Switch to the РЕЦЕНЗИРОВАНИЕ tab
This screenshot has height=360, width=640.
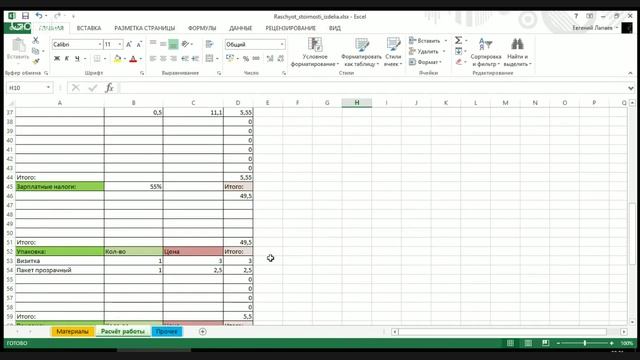(290, 28)
